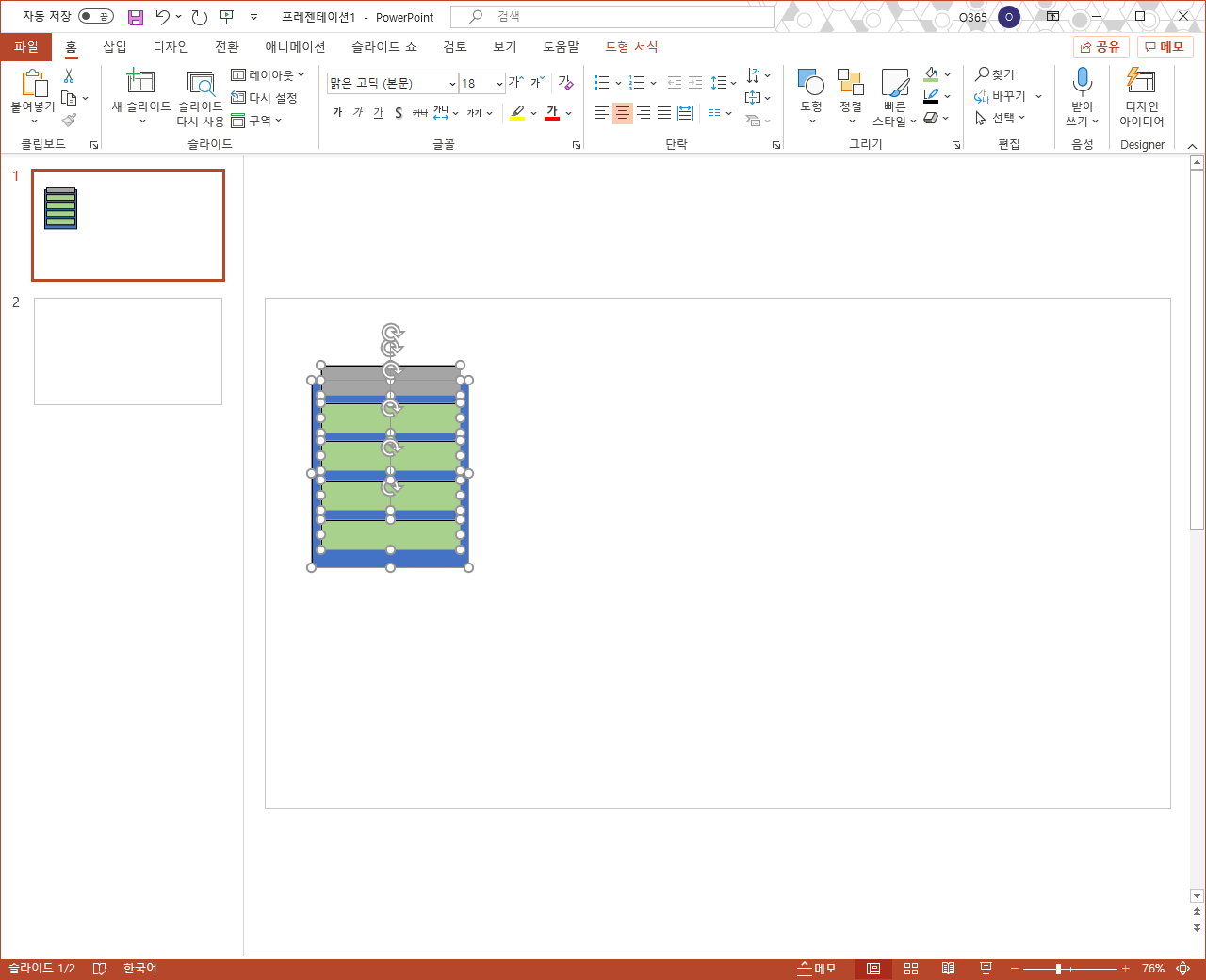Expand Layout (레이아웃) dropdown

click(x=269, y=74)
